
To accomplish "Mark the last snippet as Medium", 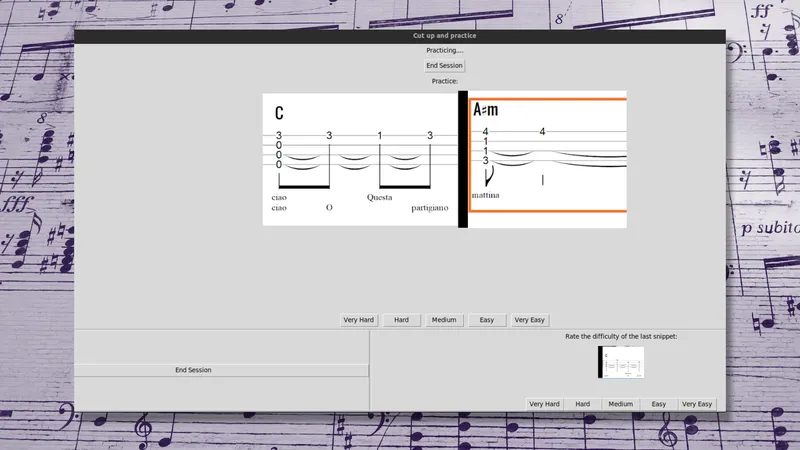I will 620,404.
